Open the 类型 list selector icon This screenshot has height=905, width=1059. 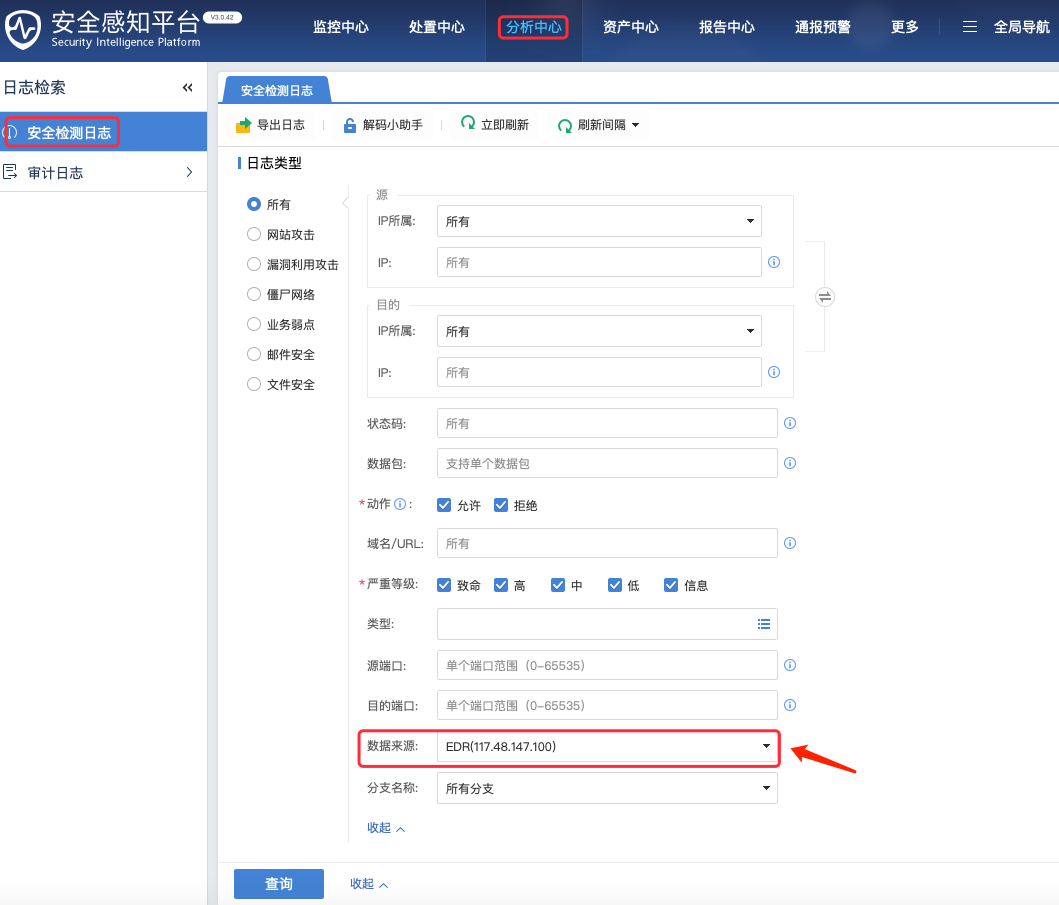[x=763, y=624]
